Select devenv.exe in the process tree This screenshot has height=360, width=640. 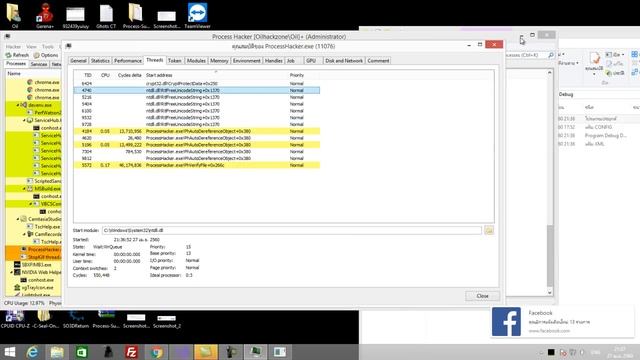40,105
